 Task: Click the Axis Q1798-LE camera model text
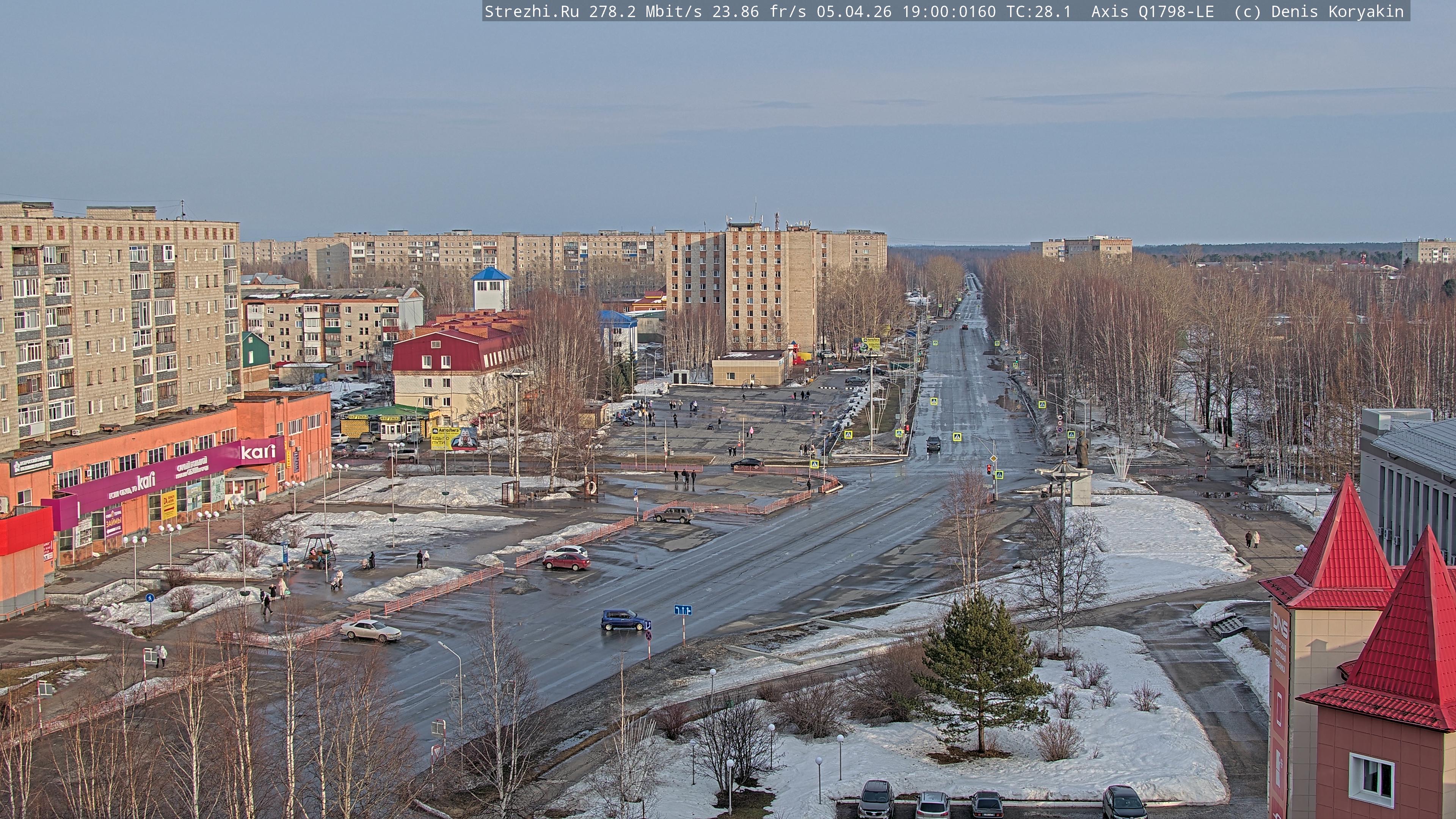pyautogui.click(x=1153, y=12)
